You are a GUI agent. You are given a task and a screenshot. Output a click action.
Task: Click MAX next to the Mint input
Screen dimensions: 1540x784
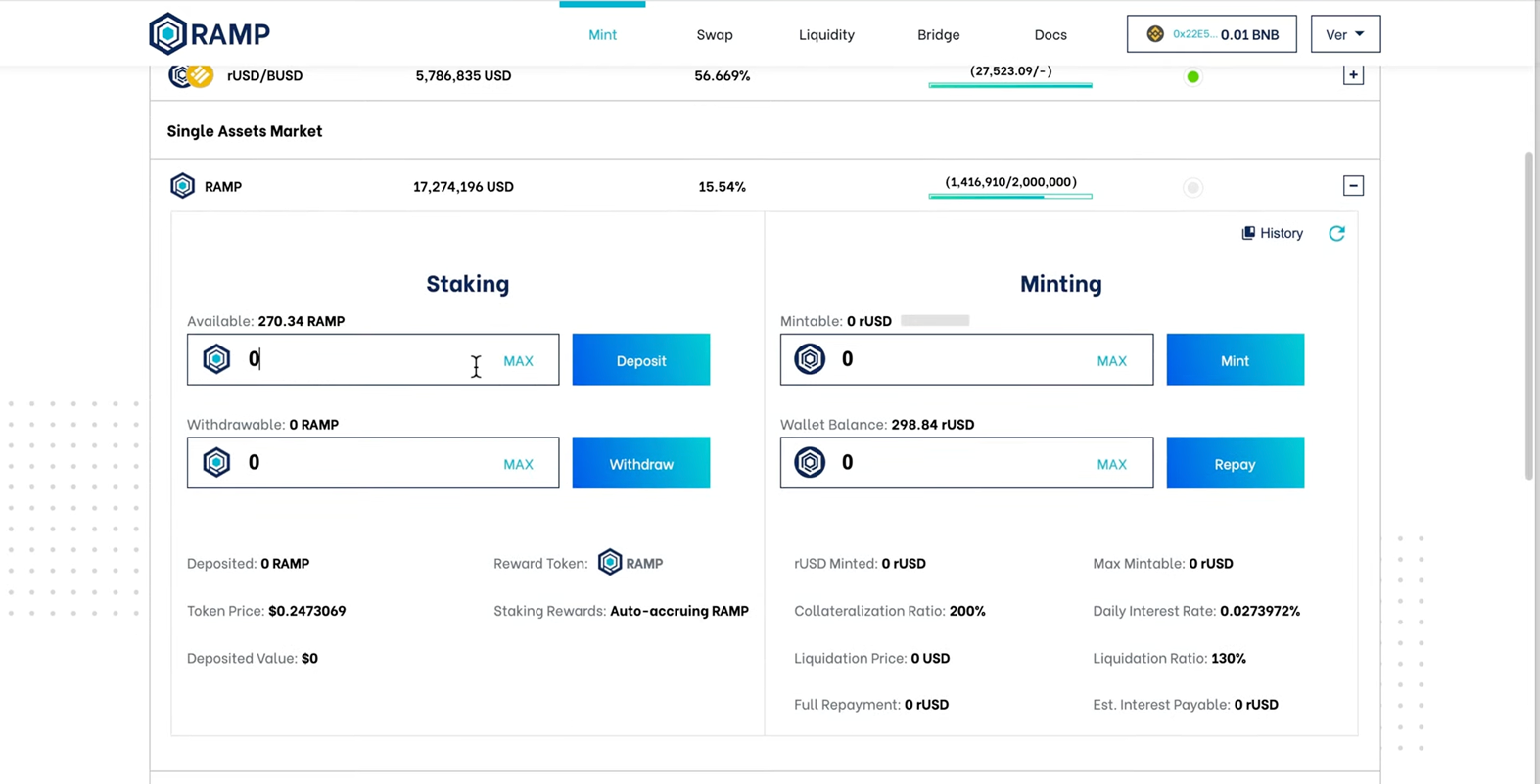tap(1111, 360)
